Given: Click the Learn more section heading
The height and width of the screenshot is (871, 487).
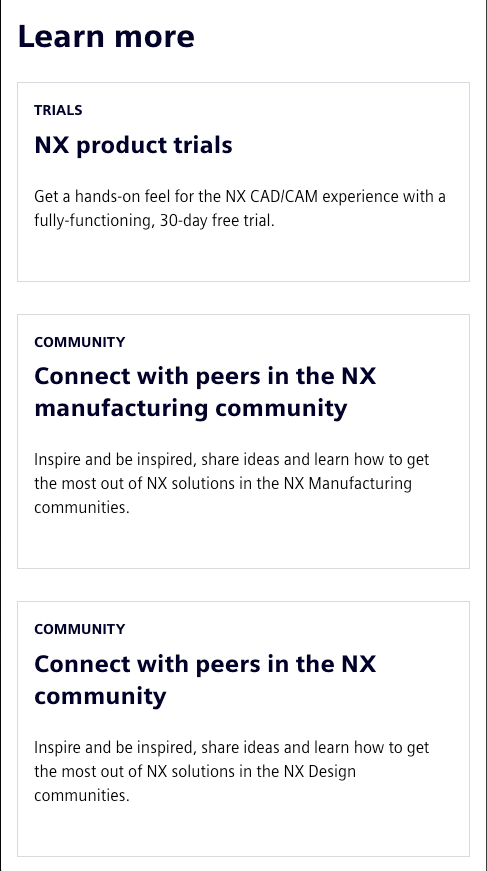Looking at the screenshot, I should click(x=106, y=37).
